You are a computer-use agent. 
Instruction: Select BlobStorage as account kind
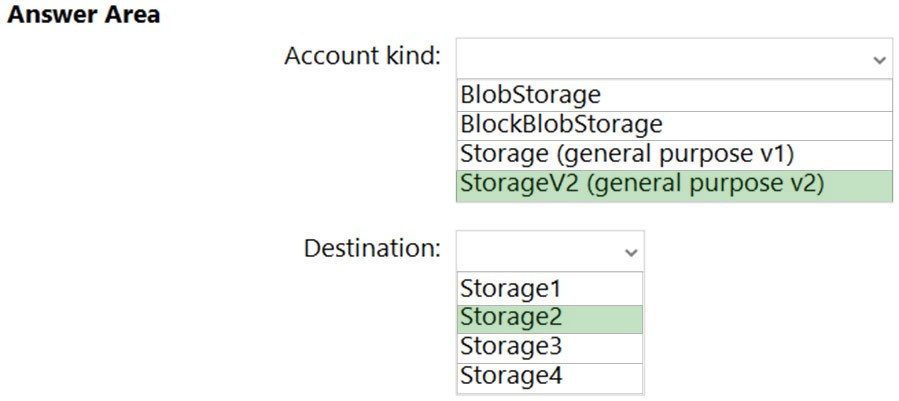[674, 95]
